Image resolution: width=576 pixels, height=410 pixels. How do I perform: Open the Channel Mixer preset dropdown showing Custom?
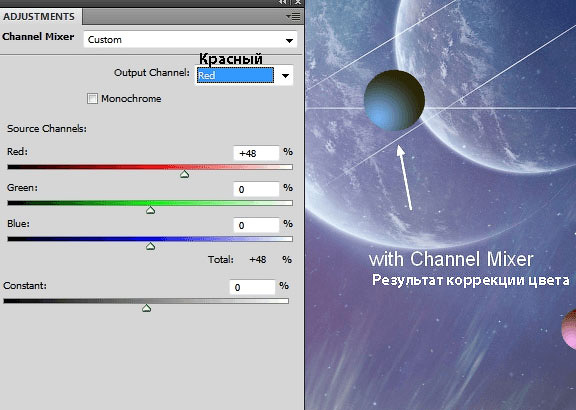(x=190, y=40)
